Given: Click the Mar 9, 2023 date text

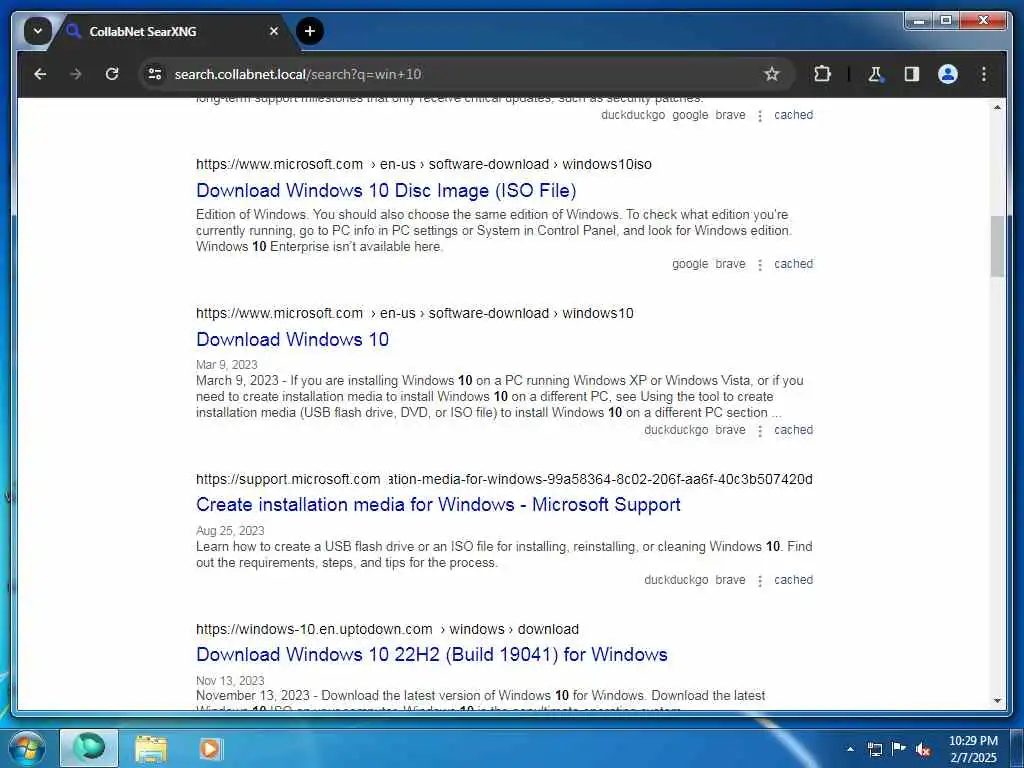Looking at the screenshot, I should pos(227,364).
